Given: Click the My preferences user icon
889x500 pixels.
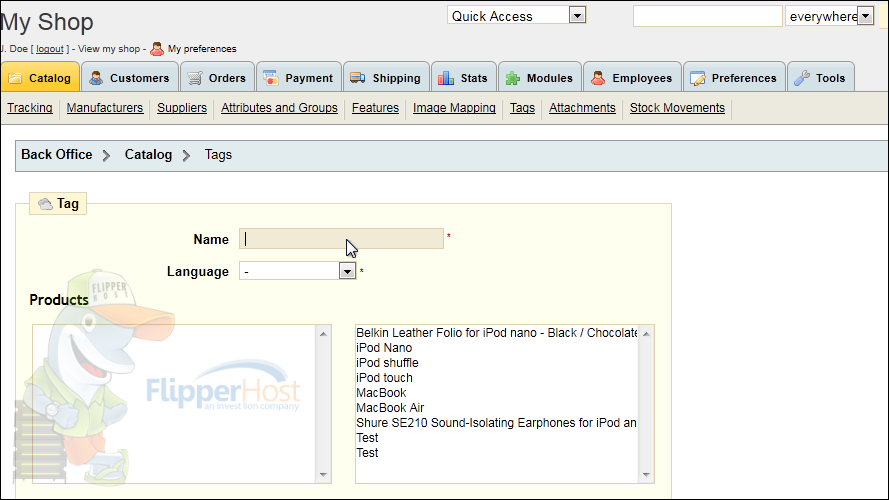Looking at the screenshot, I should coord(157,49).
